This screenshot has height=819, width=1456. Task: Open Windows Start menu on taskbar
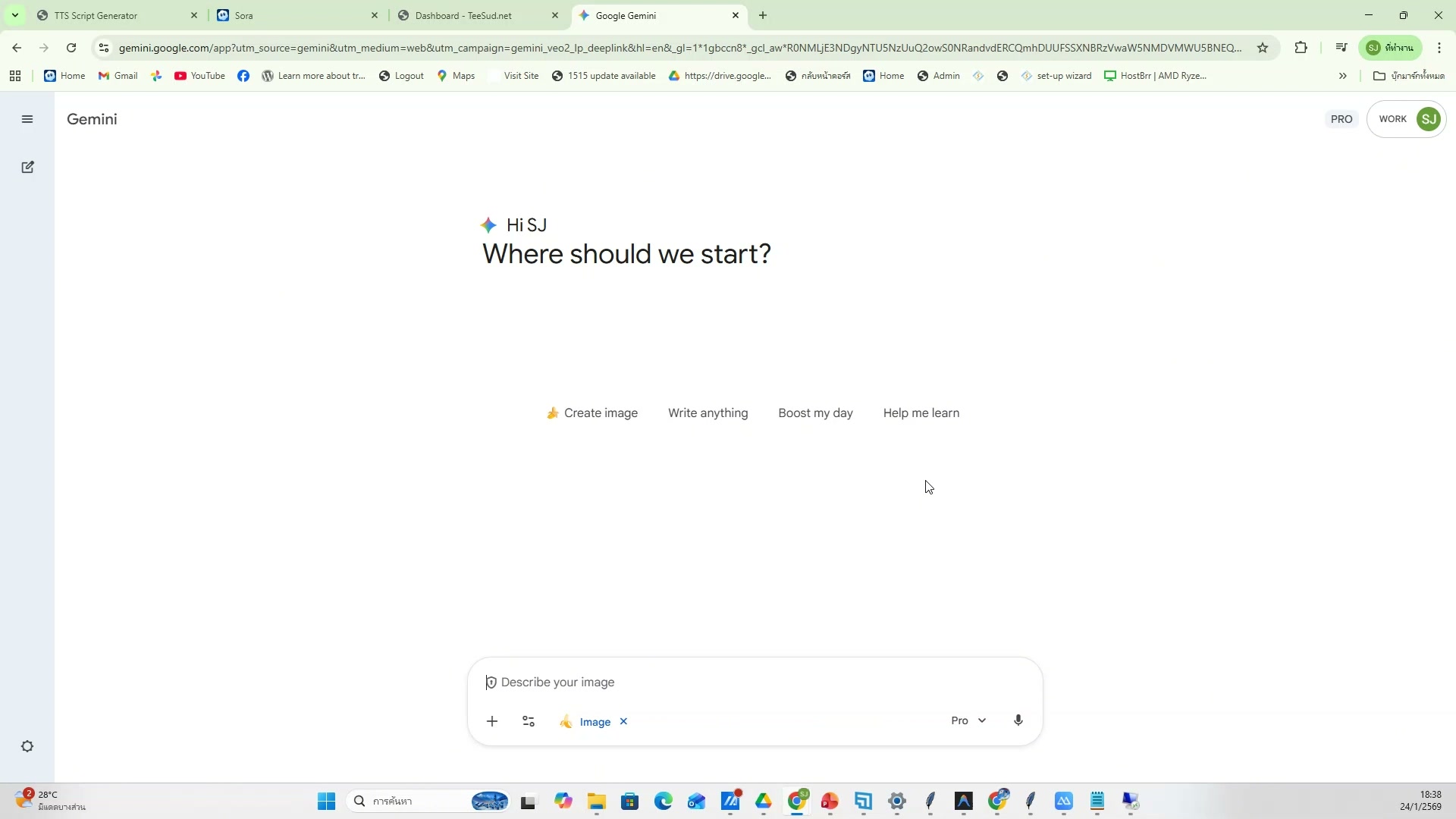pyautogui.click(x=326, y=801)
